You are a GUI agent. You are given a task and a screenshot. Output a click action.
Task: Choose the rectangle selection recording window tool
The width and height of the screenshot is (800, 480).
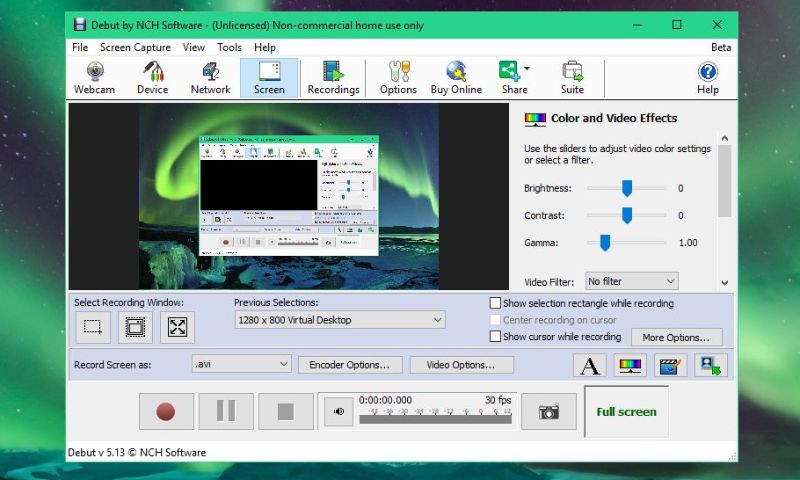93,326
